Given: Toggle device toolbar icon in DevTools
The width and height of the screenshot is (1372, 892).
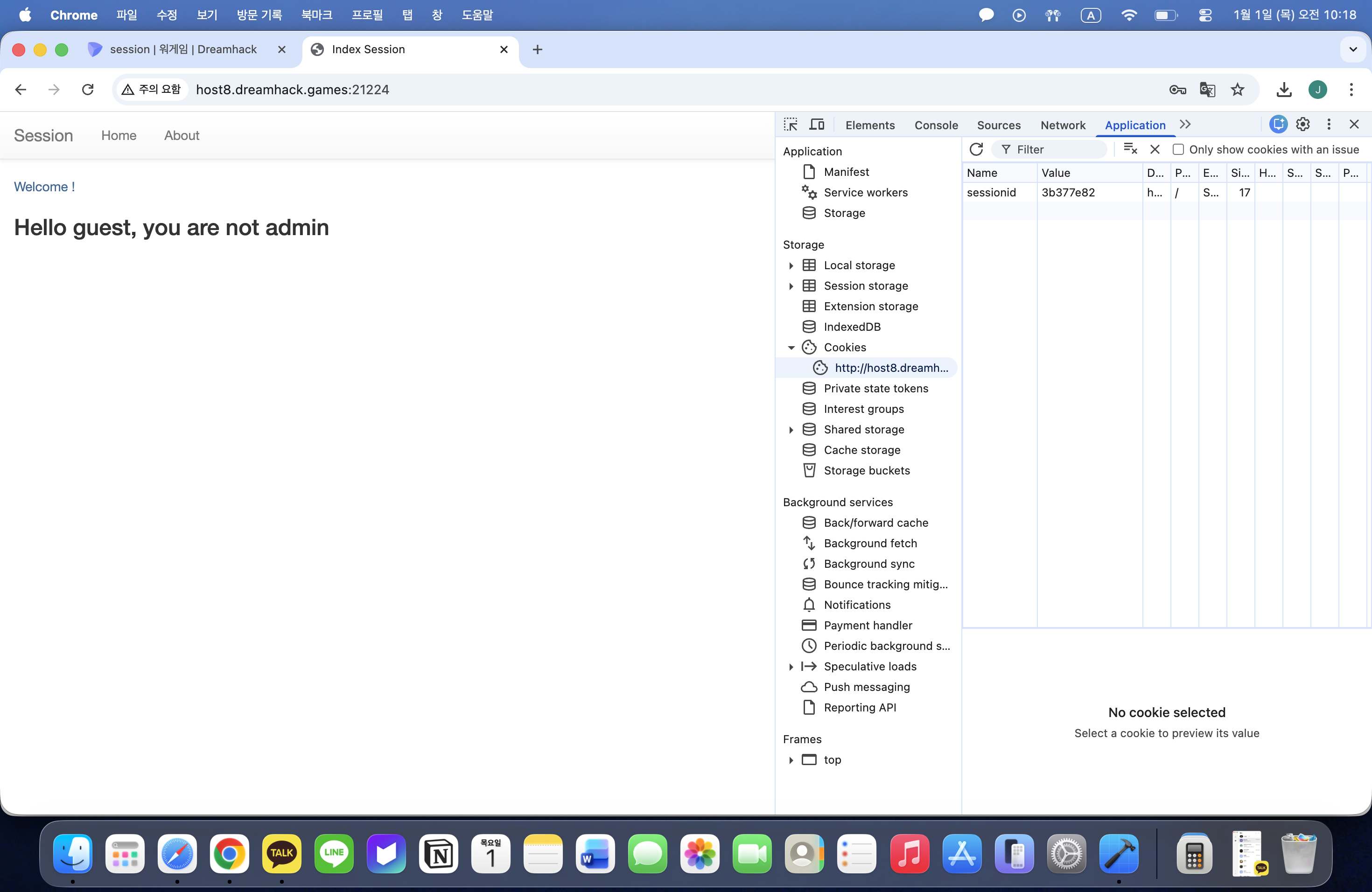Looking at the screenshot, I should pyautogui.click(x=817, y=125).
